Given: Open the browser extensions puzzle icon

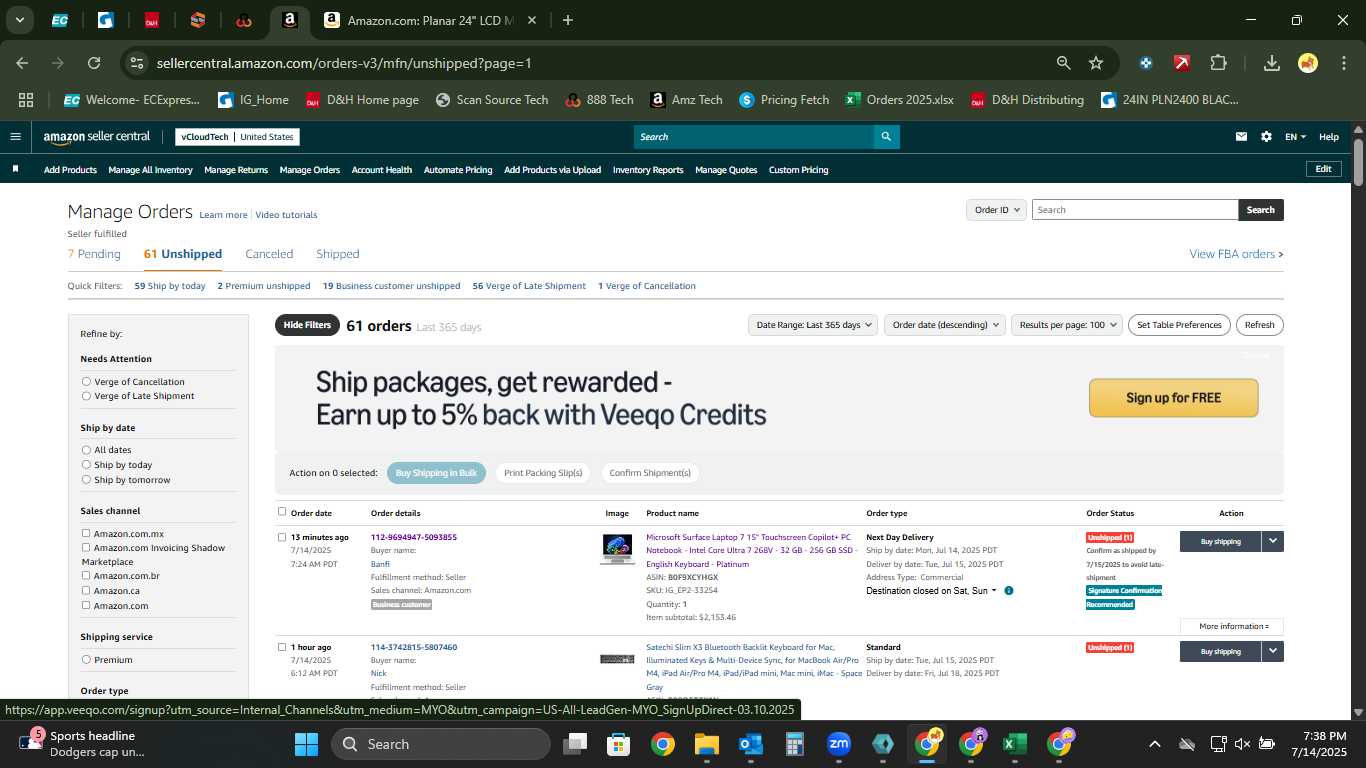Looking at the screenshot, I should coord(1218,63).
